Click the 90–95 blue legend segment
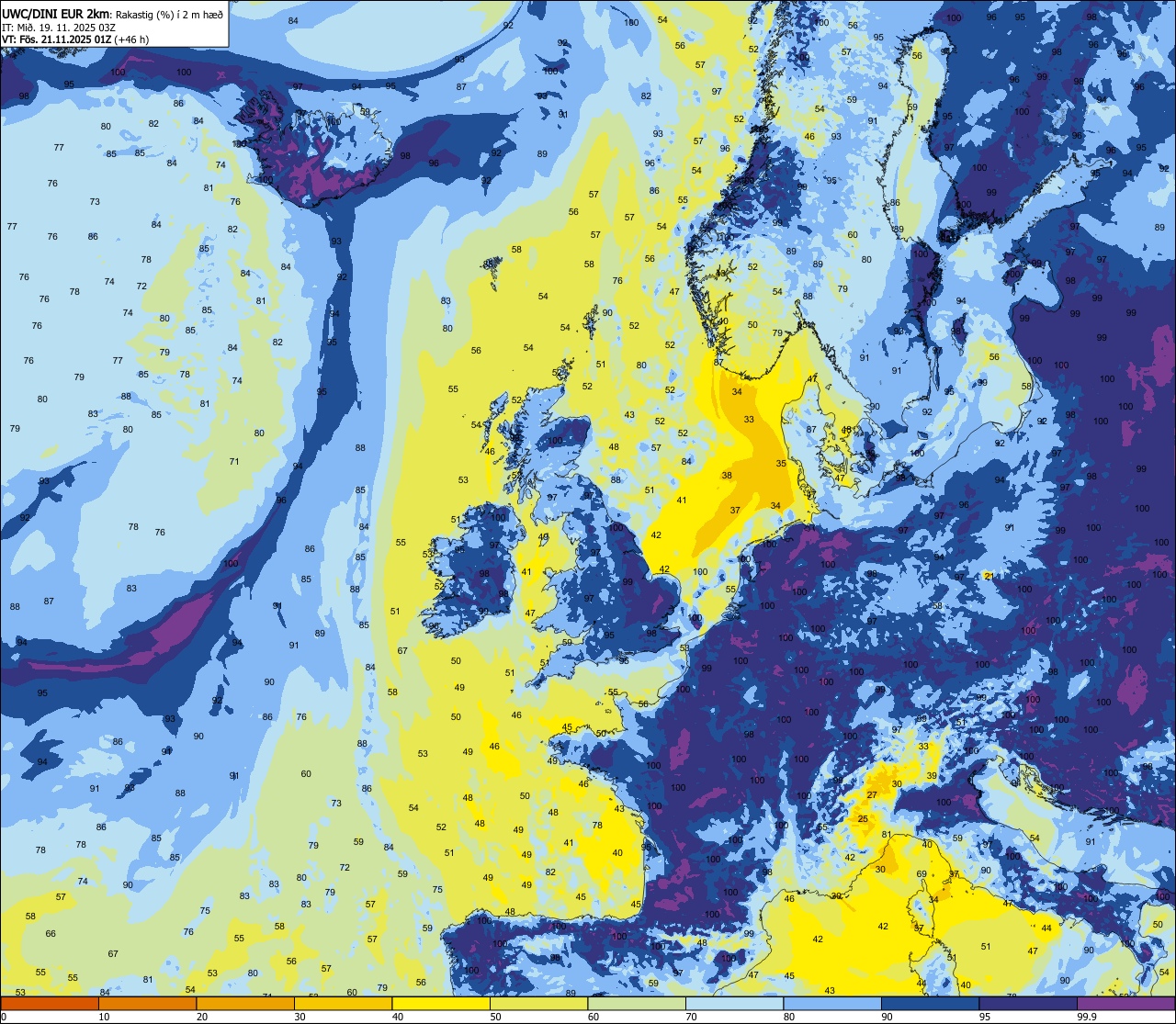Viewport: 1176px width, 1024px height. click(x=931, y=1004)
